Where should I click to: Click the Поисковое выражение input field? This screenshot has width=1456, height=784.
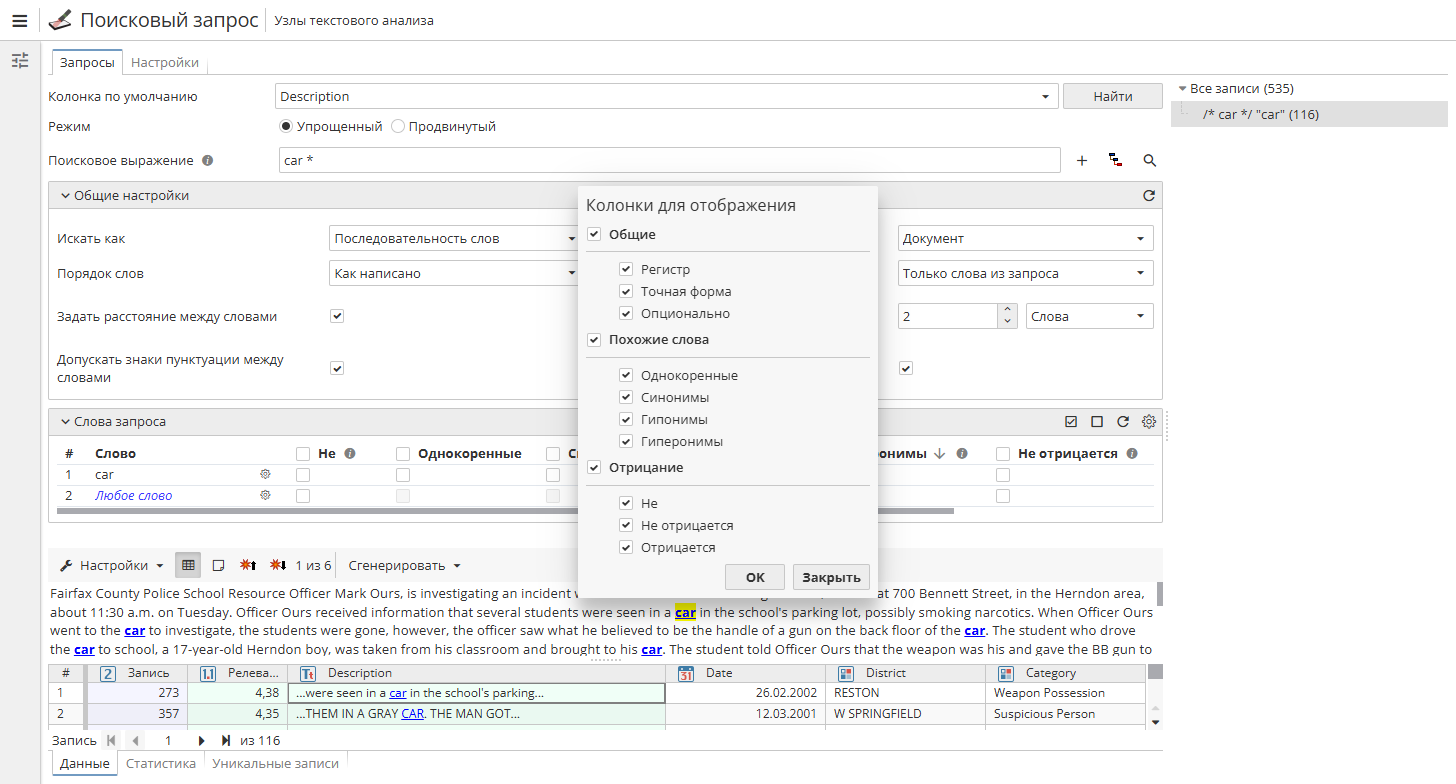click(669, 160)
